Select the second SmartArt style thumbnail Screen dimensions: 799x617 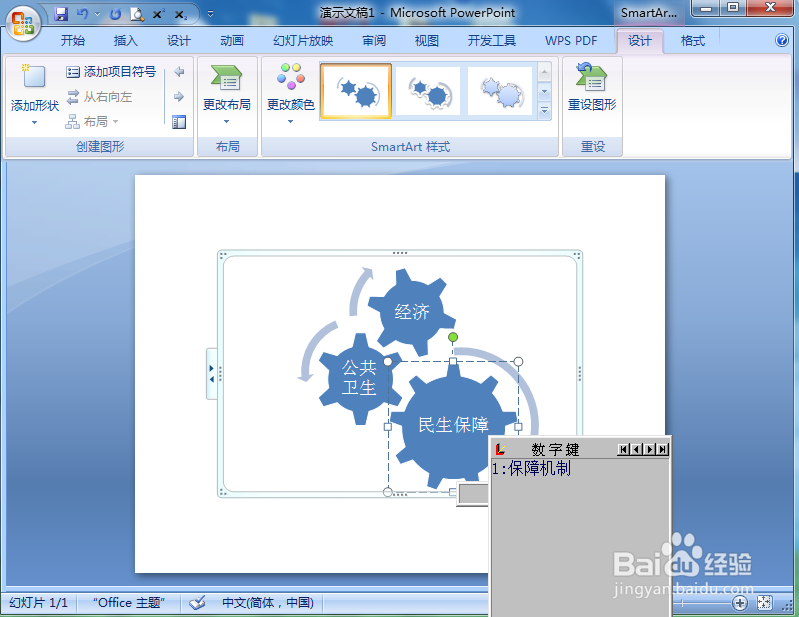pyautogui.click(x=428, y=91)
